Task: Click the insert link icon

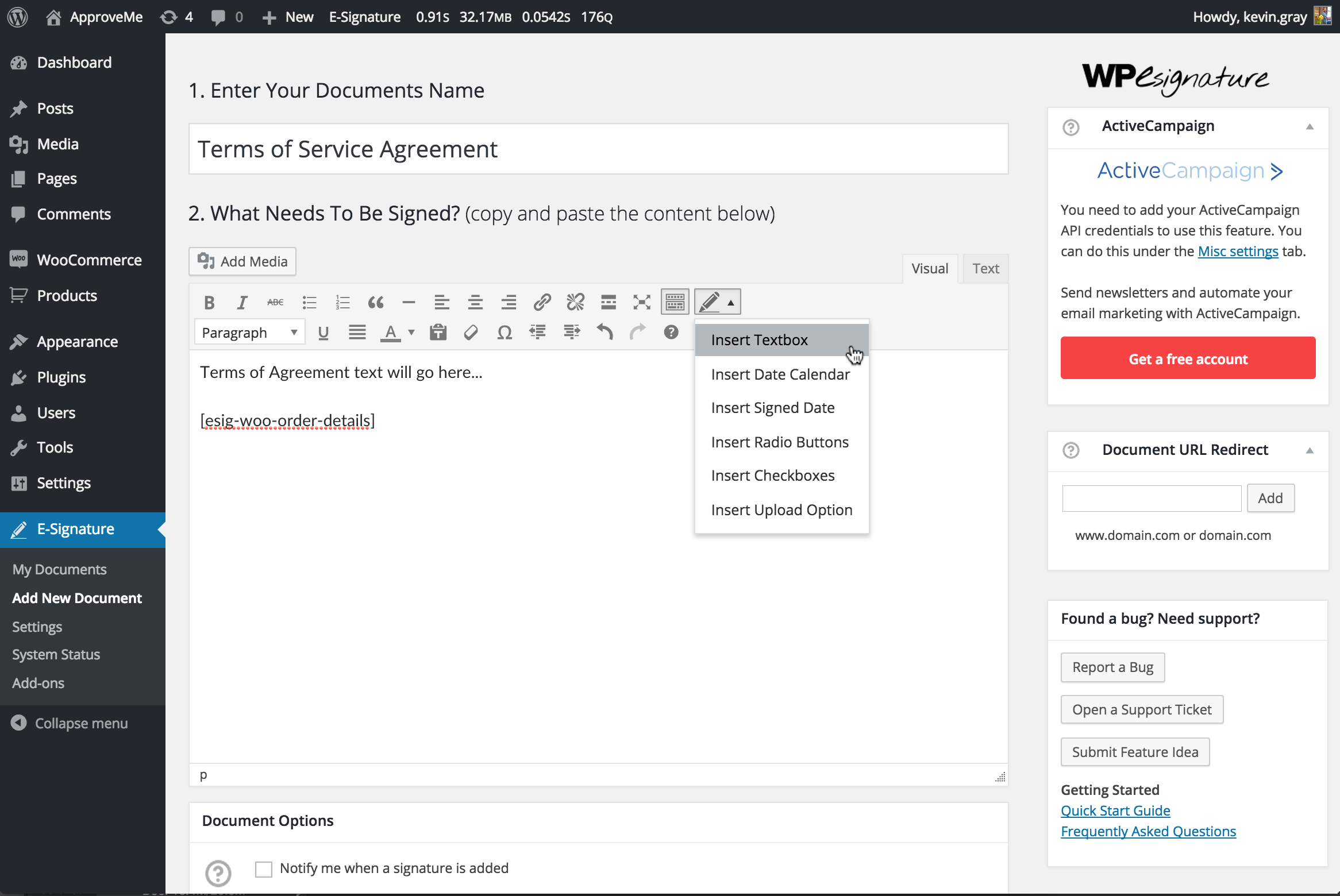Action: (x=542, y=302)
